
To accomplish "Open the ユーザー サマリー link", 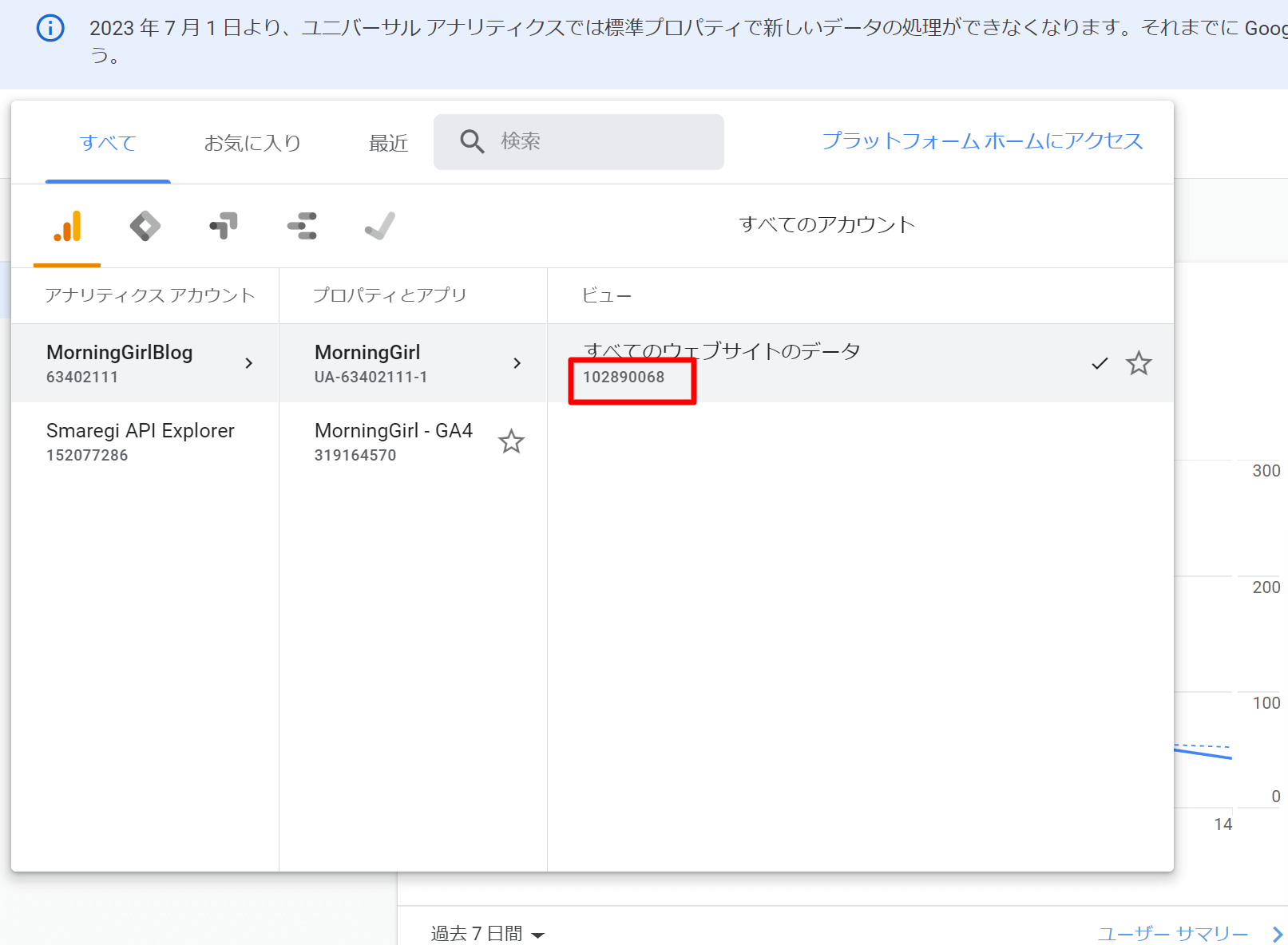I will coord(1173,933).
